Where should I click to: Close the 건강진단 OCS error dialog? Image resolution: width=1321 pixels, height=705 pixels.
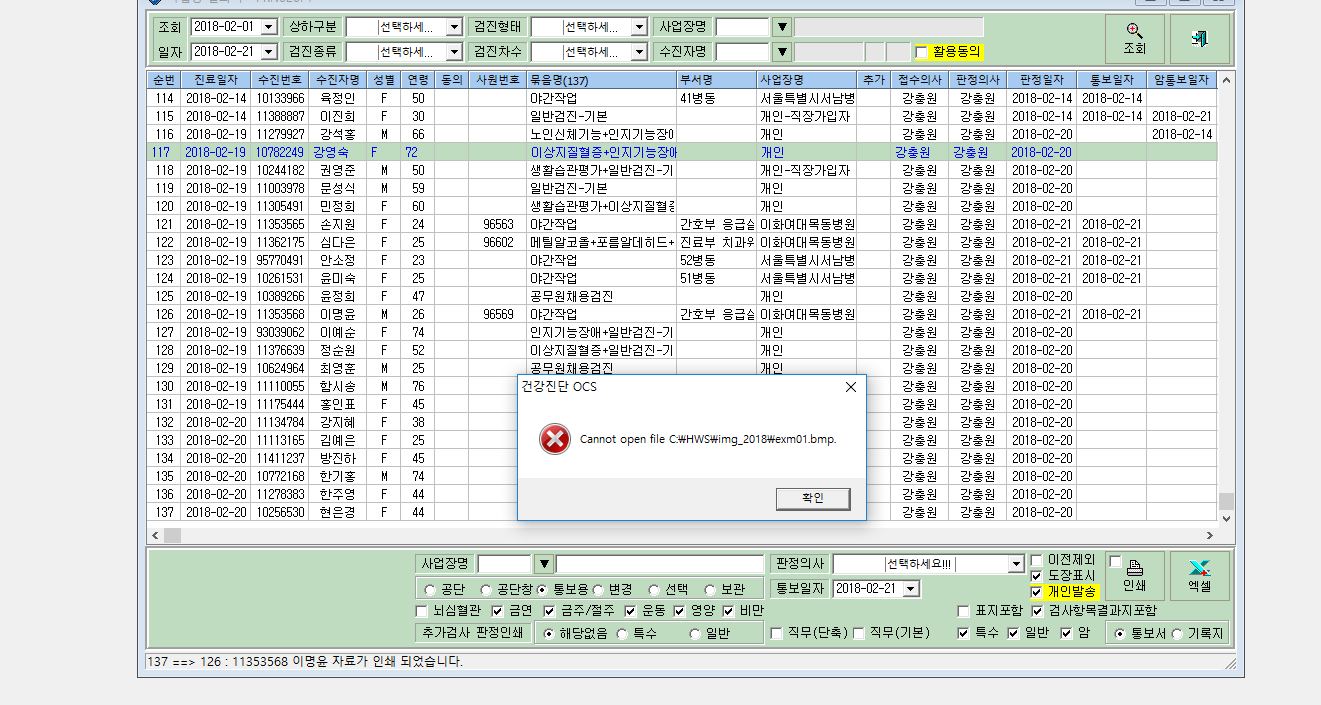click(850, 387)
